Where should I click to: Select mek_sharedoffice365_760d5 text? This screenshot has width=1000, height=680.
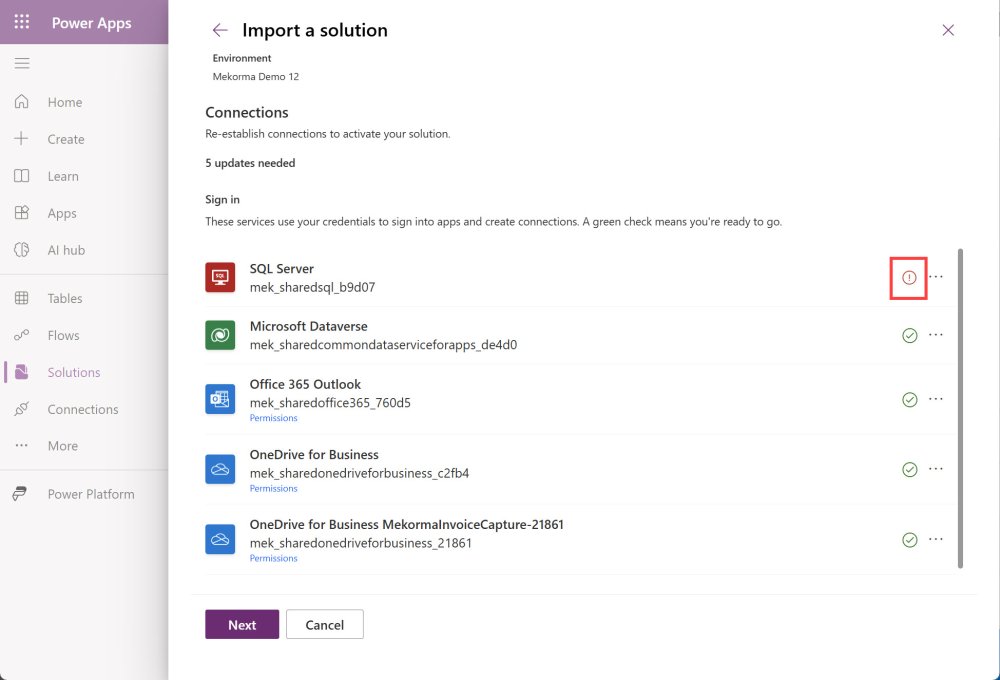point(330,403)
